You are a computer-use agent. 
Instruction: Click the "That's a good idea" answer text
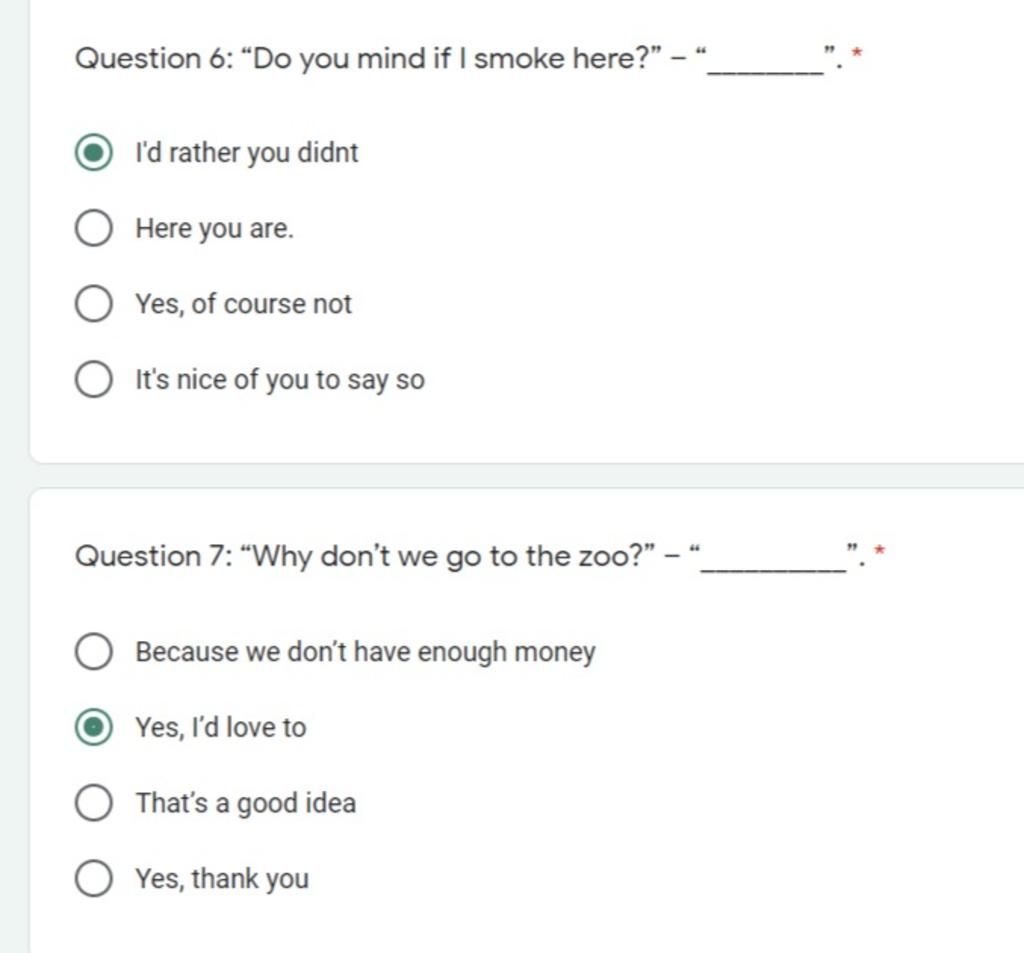coord(246,803)
